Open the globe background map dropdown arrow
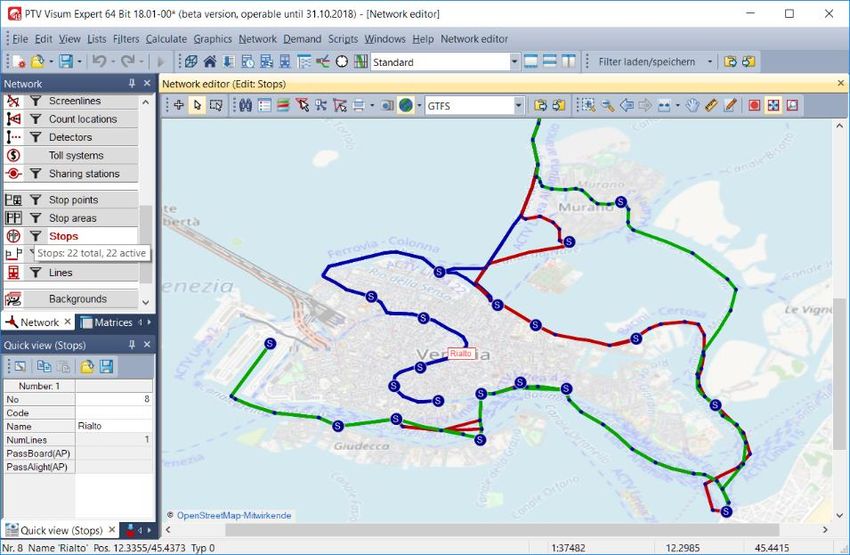850x555 pixels. (x=419, y=105)
